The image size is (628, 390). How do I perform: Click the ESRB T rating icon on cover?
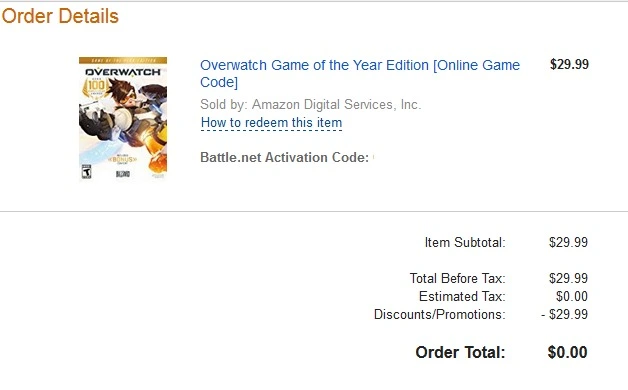pyautogui.click(x=87, y=171)
